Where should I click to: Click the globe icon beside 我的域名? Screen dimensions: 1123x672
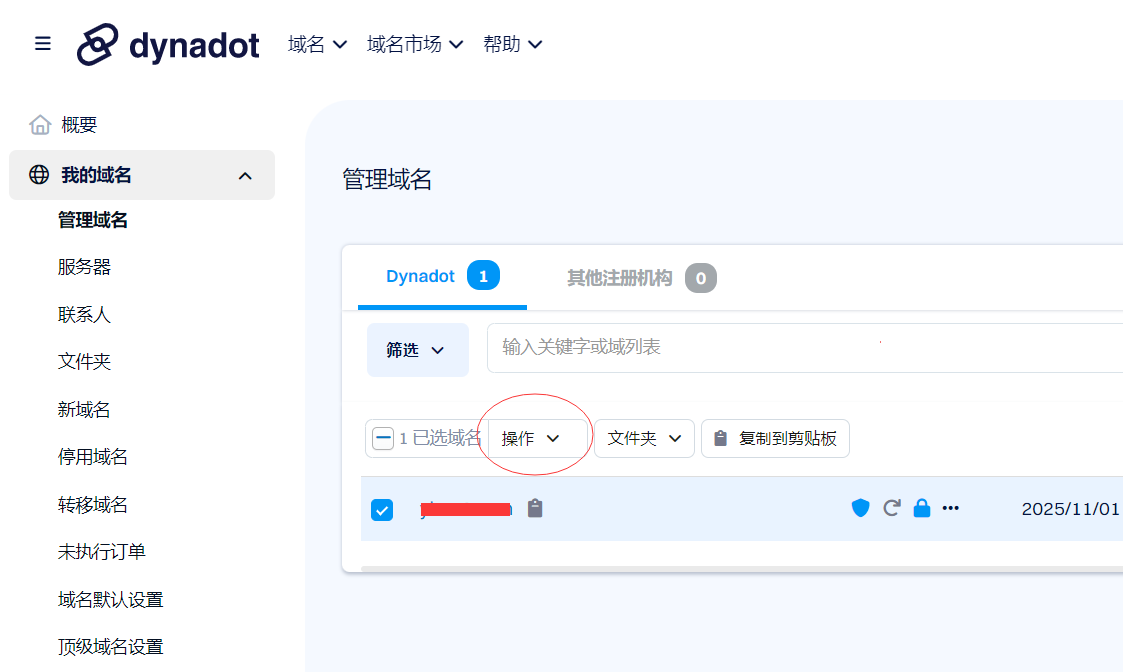pos(39,174)
